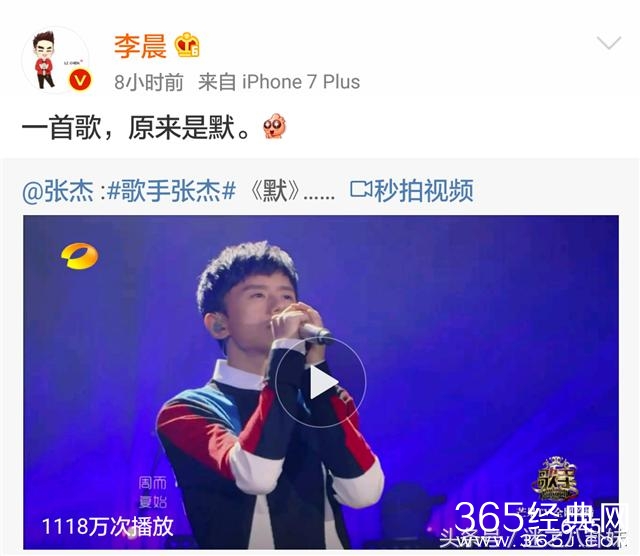Click the 歌手 show logo in video
Screen dimensions: 640x556
pyautogui.click(x=554, y=479)
